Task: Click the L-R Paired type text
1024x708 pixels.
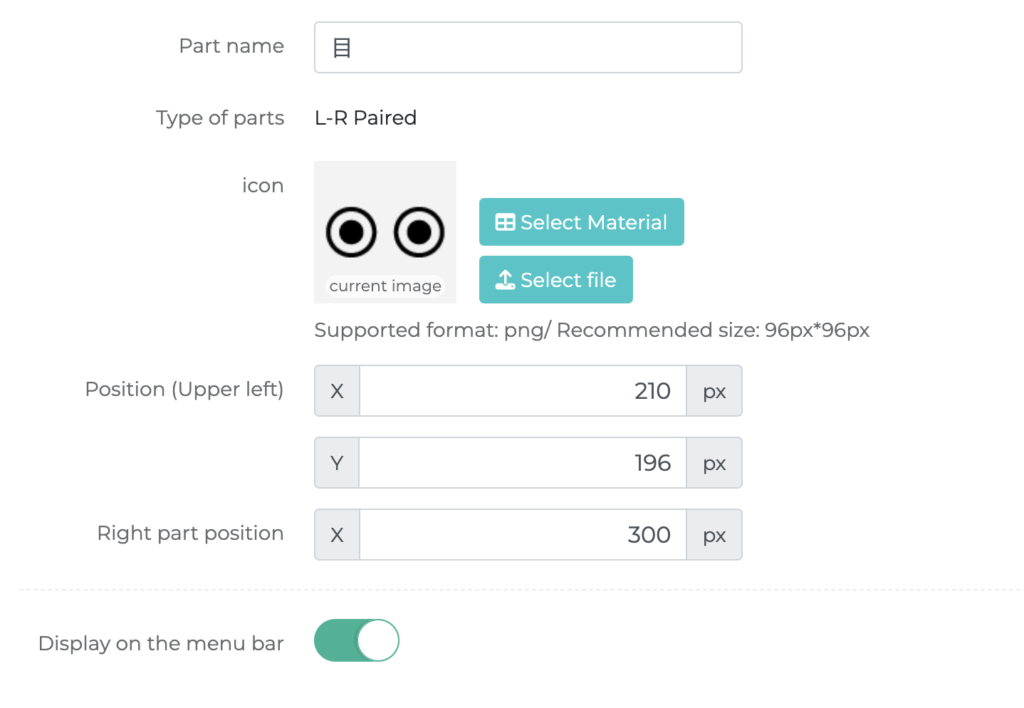Action: 366,117
